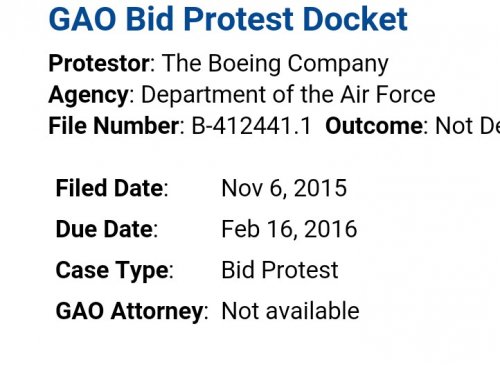The width and height of the screenshot is (500, 365).
Task: Click the word Docket in the heading
Action: pyautogui.click(x=355, y=19)
